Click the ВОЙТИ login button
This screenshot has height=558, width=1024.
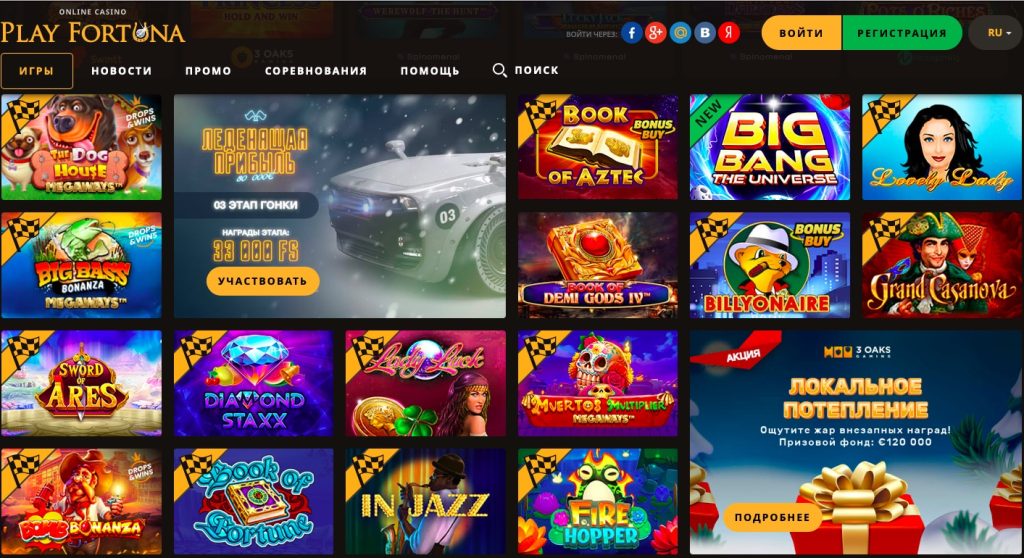(801, 33)
